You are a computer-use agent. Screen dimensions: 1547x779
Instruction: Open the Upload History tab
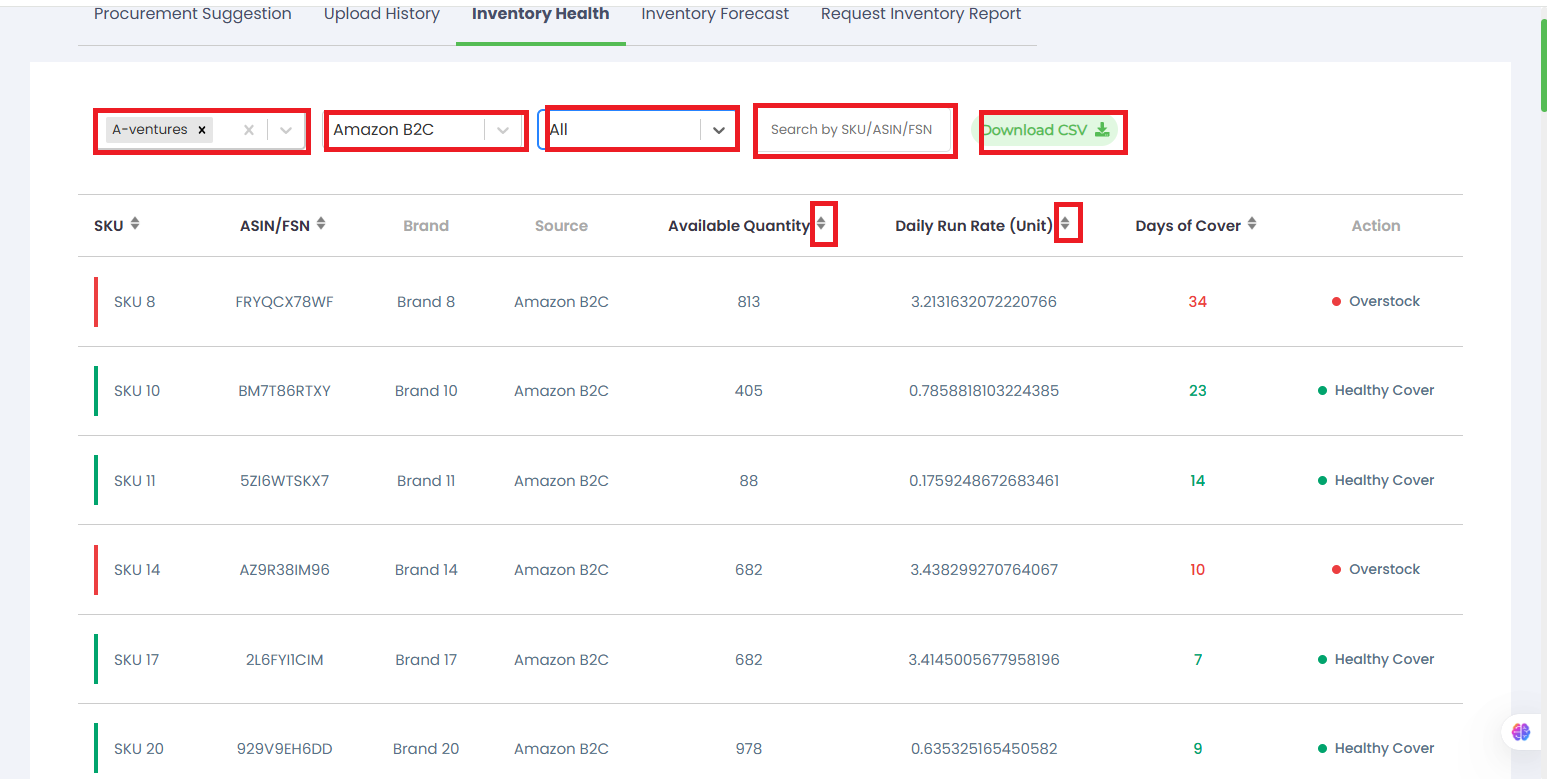click(x=382, y=14)
